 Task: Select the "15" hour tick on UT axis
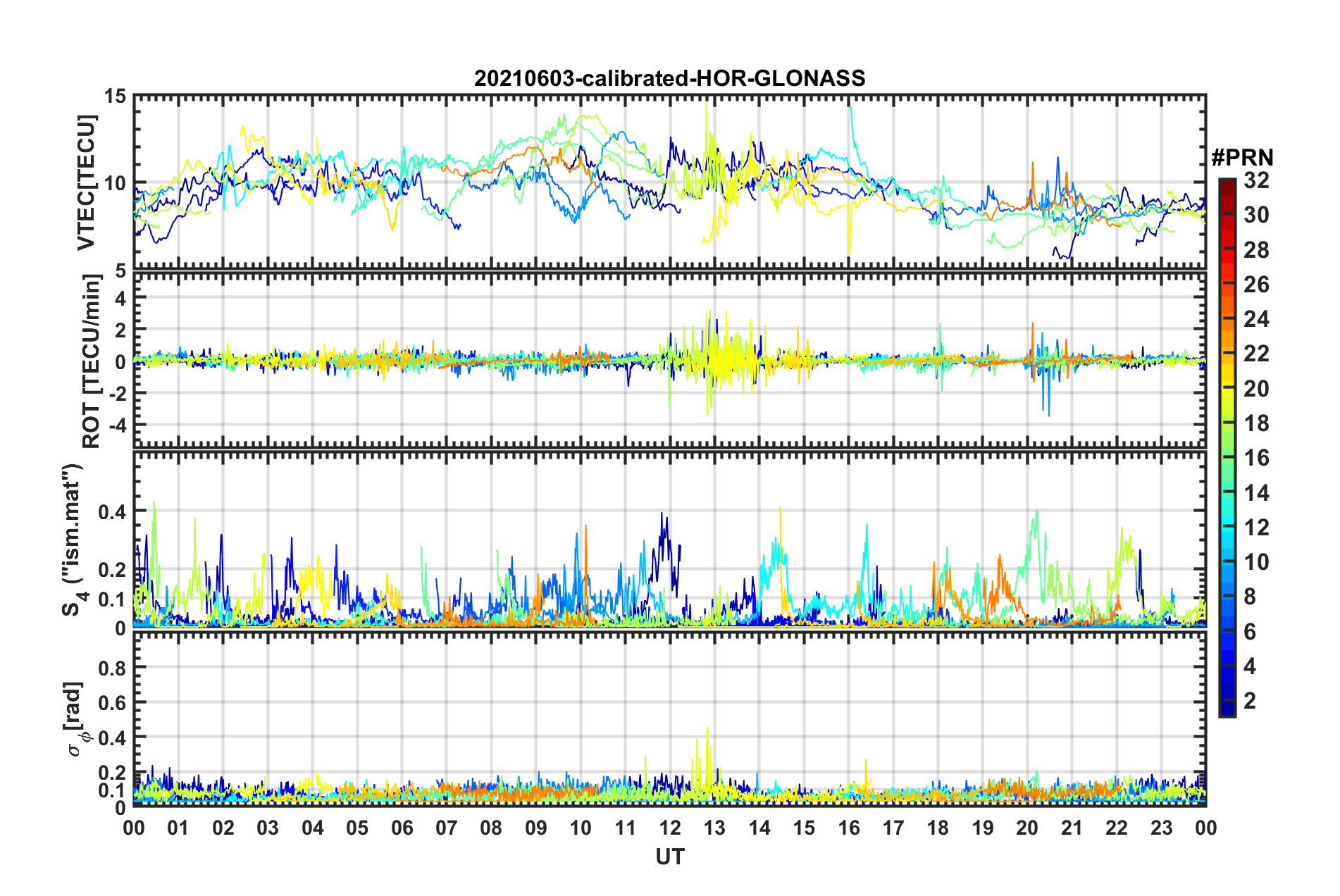804,827
